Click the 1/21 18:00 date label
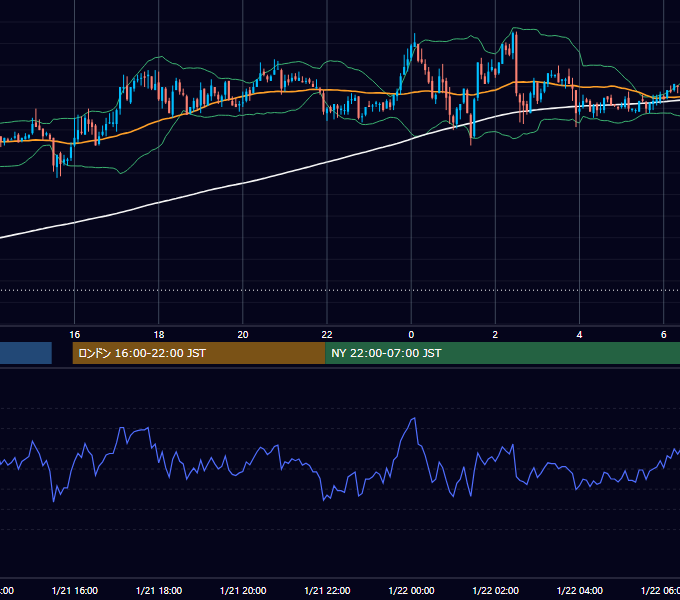The height and width of the screenshot is (600, 680). [x=159, y=590]
